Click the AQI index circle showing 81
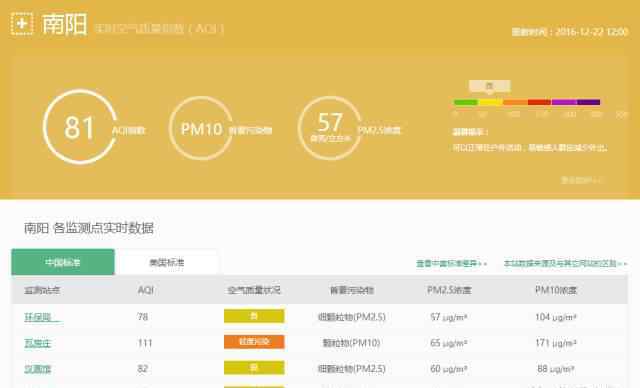 (80, 127)
